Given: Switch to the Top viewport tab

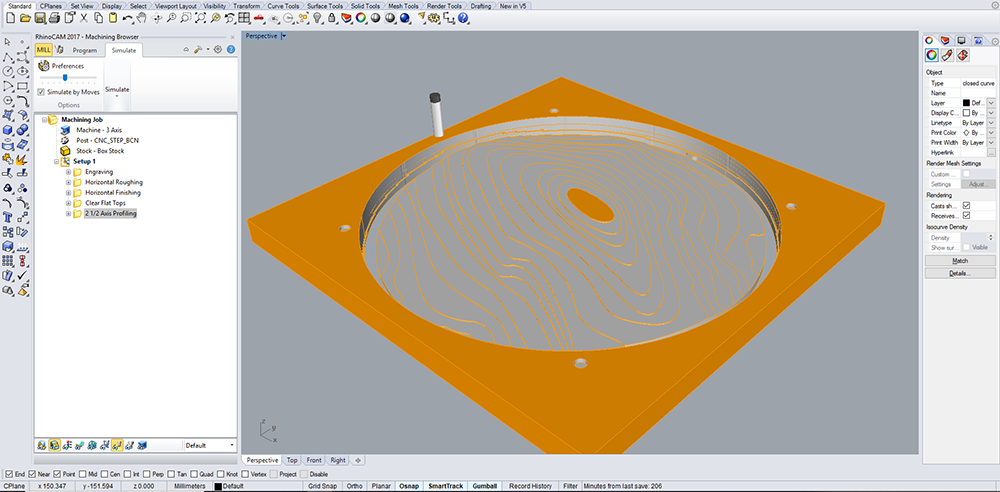Looking at the screenshot, I should (x=292, y=460).
